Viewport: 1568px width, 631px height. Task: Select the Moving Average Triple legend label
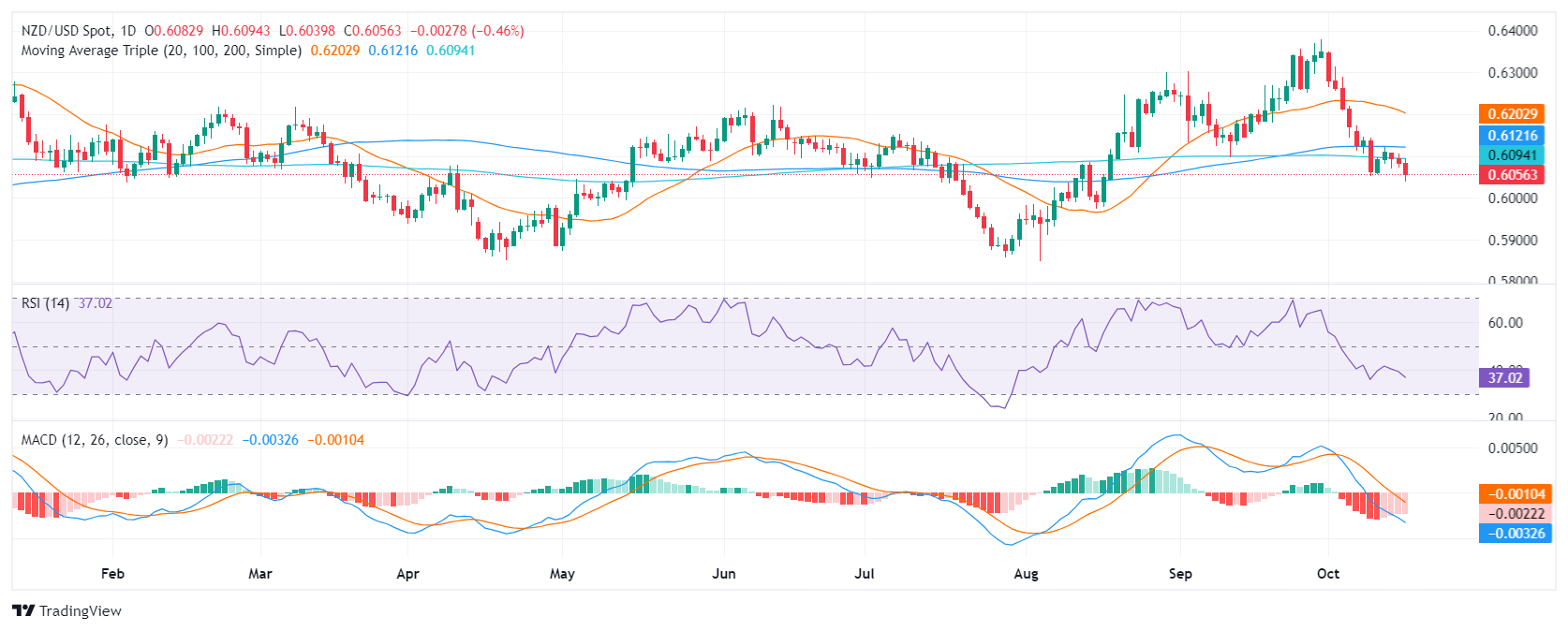click(161, 51)
